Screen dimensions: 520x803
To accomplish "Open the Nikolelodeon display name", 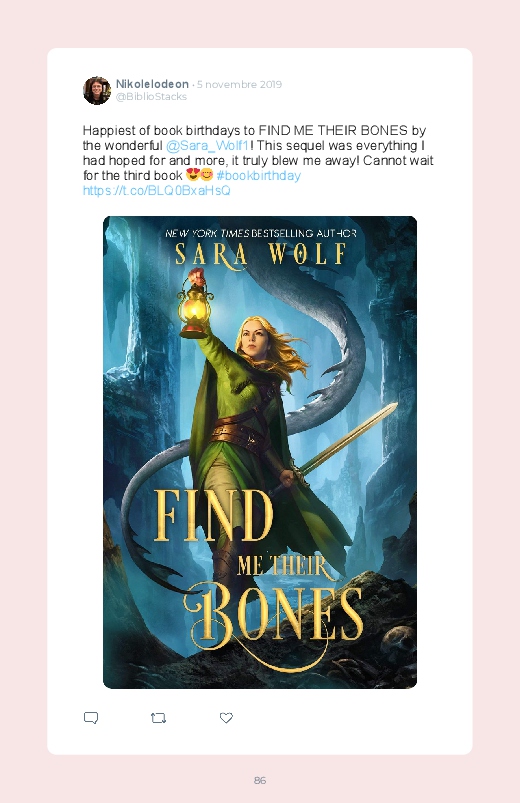I will tap(152, 84).
